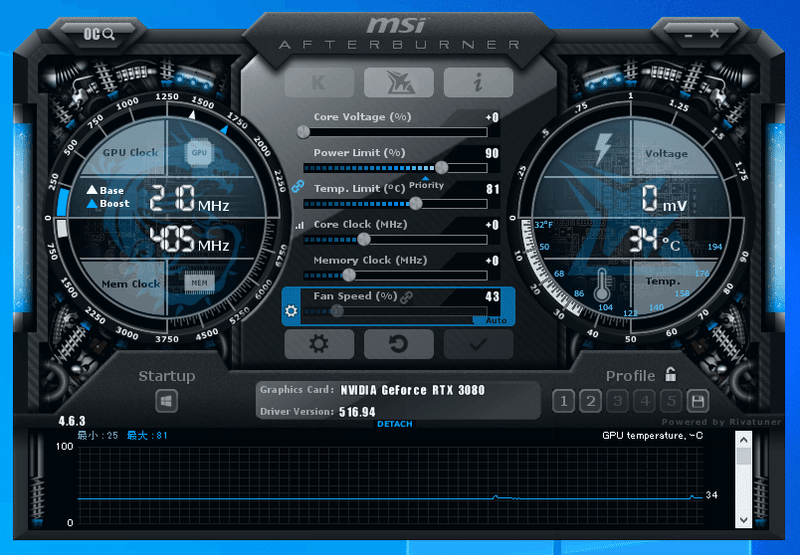The height and width of the screenshot is (555, 800).
Task: Click the 34 °C temperature readout
Action: coord(654,240)
